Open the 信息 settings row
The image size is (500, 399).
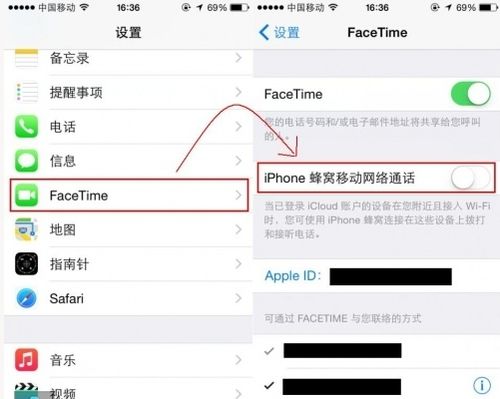129,161
